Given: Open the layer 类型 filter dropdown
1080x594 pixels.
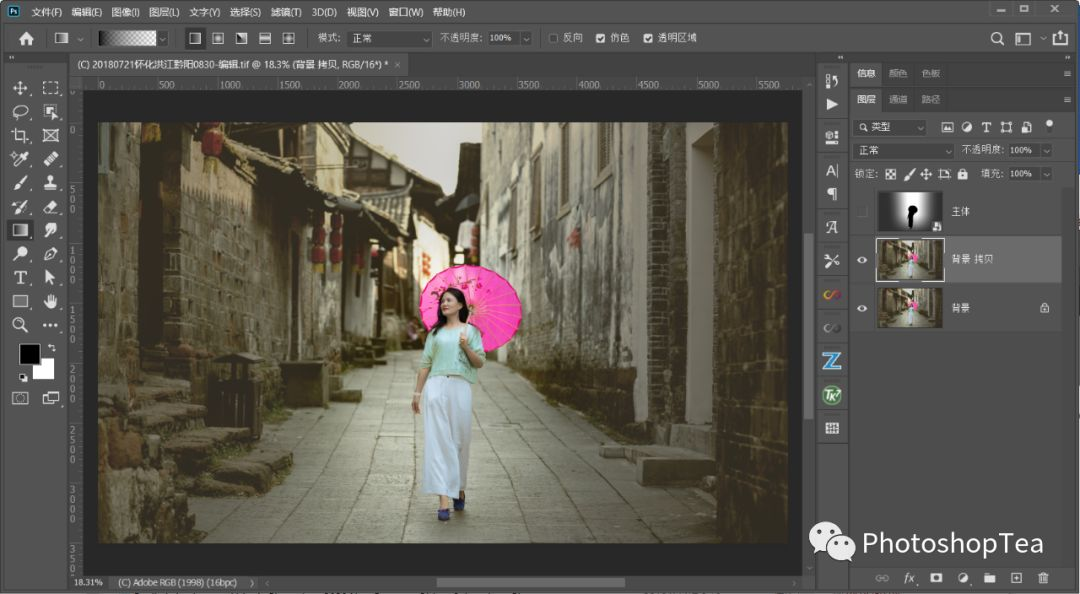Looking at the screenshot, I should pos(891,127).
